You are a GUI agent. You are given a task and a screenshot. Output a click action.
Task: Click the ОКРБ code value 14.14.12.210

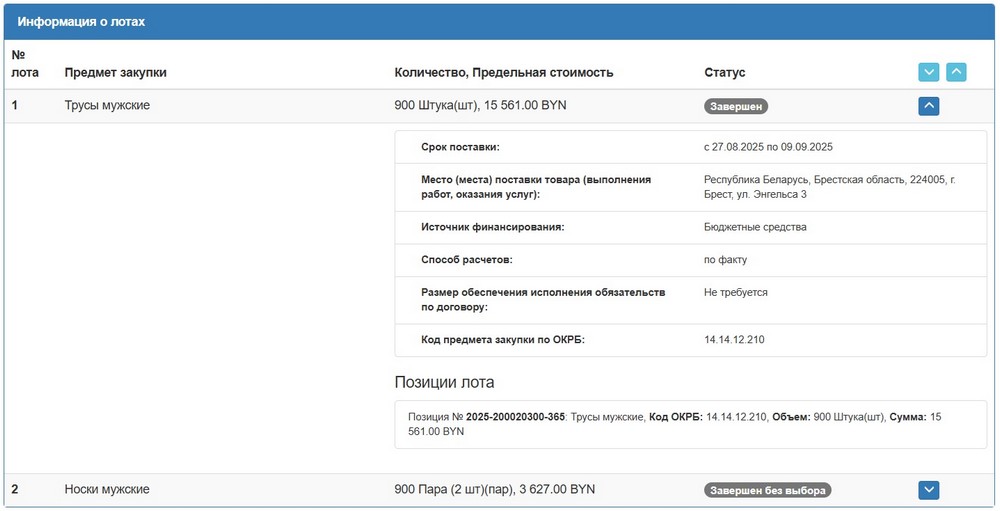coord(734,340)
